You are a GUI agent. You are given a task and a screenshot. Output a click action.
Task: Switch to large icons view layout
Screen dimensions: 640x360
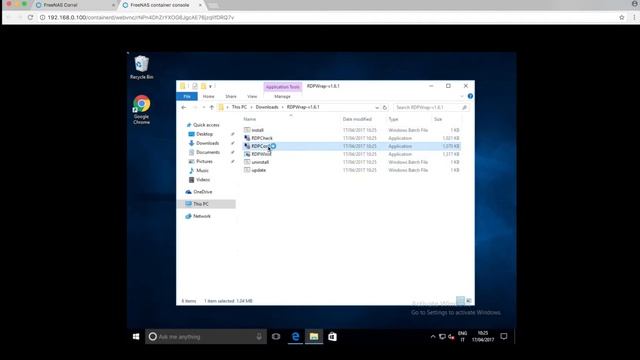click(469, 301)
